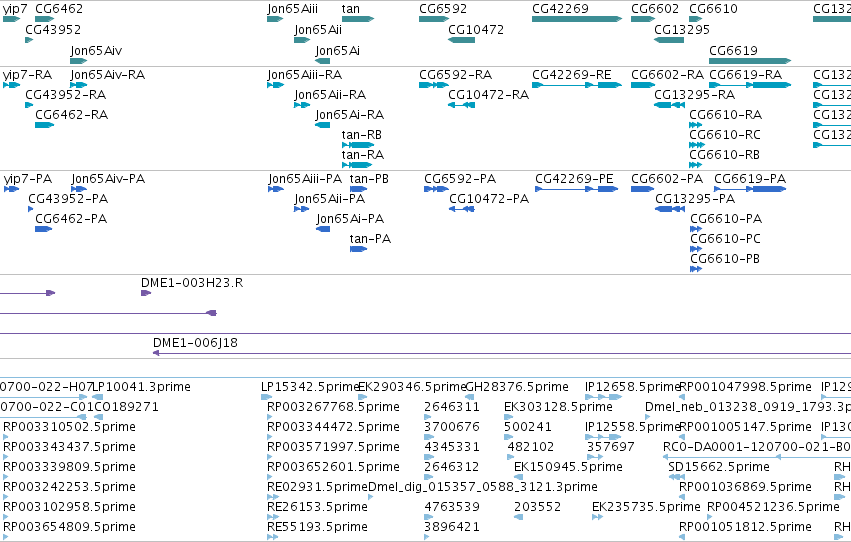Select EST RP003267768.5prime
Image resolution: width=851 pixels, height=542 pixels.
click(269, 417)
